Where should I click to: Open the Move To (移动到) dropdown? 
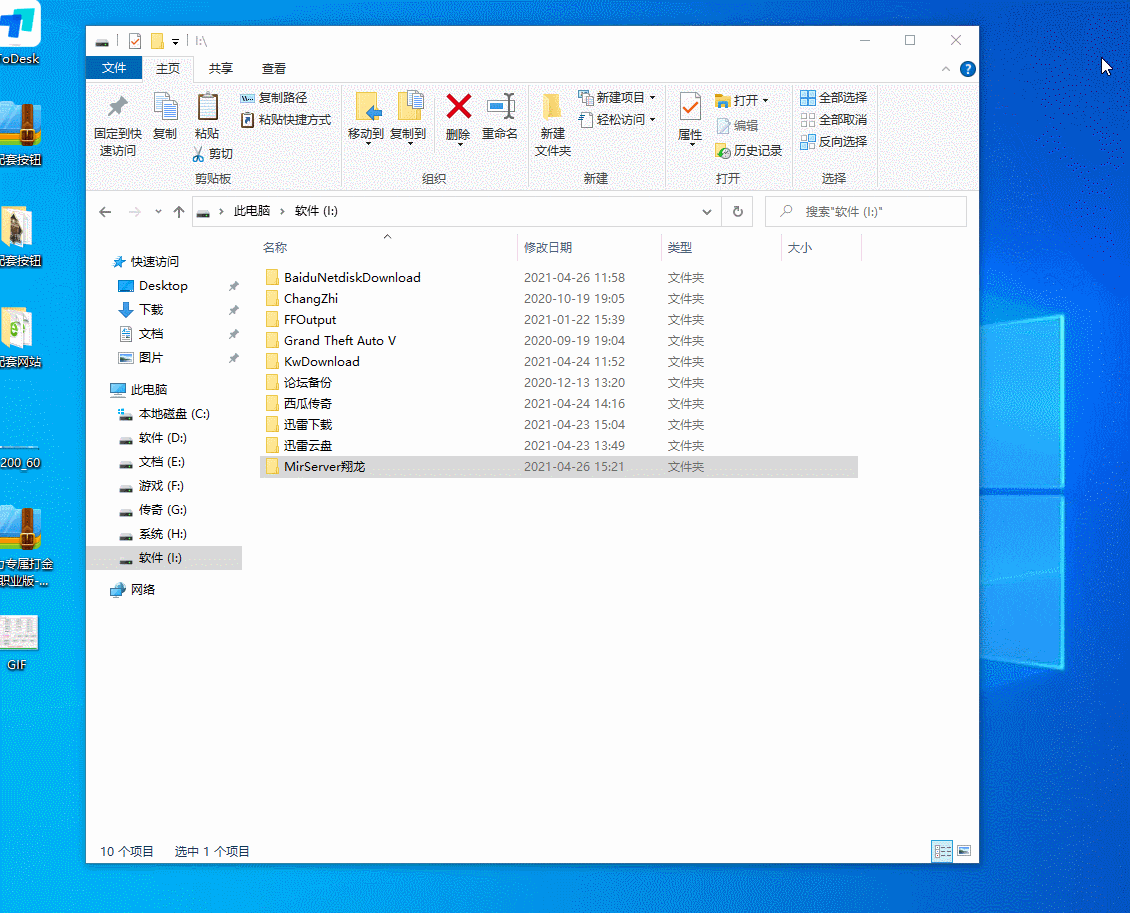[x=366, y=143]
